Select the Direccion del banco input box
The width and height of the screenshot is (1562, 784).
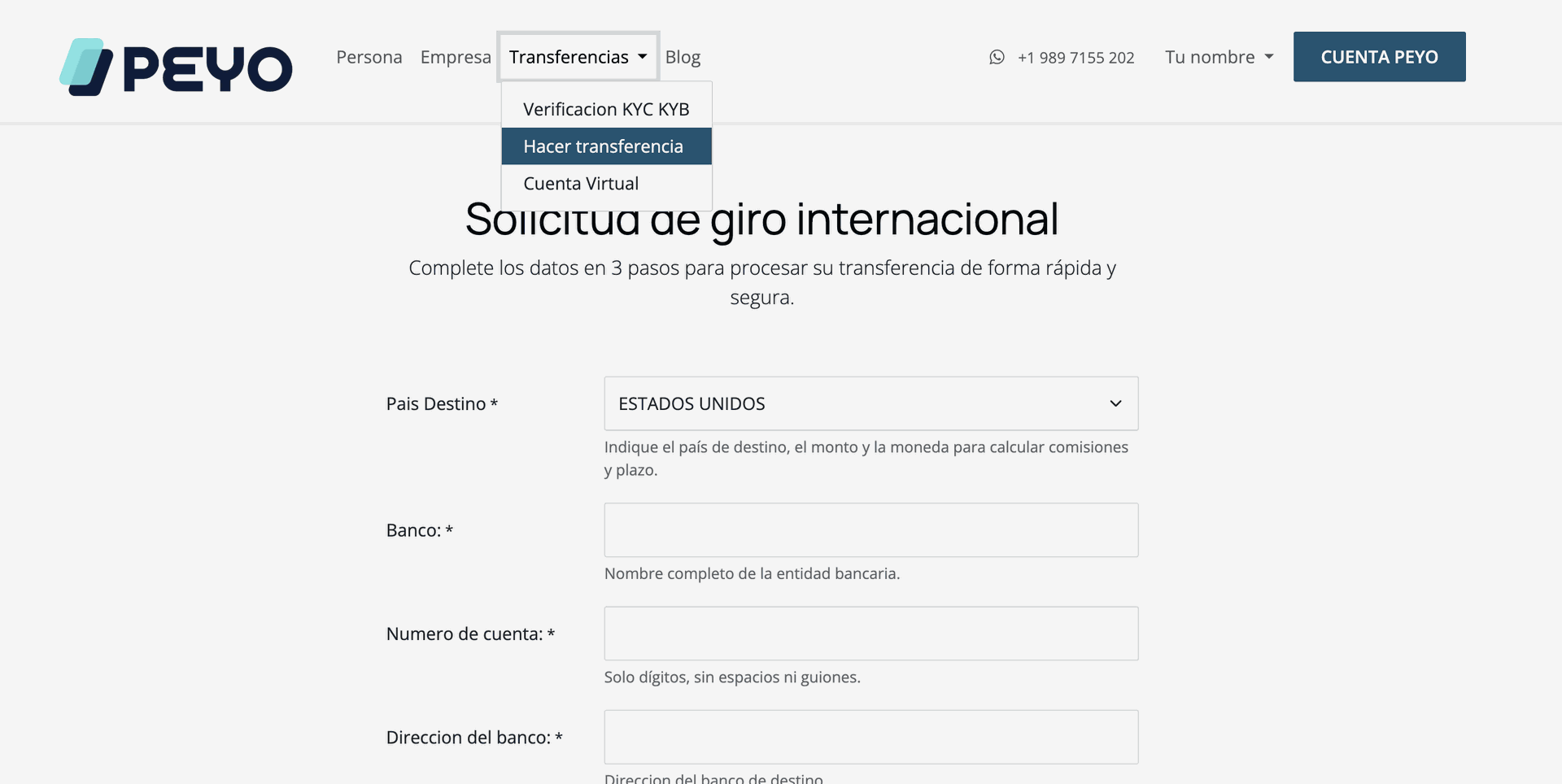[870, 737]
